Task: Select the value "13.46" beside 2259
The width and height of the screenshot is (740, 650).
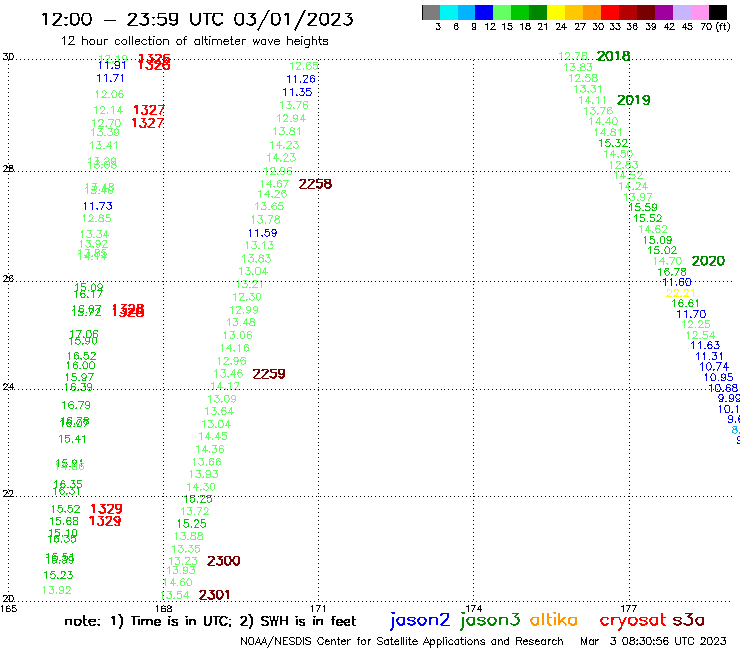Action: coord(228,374)
